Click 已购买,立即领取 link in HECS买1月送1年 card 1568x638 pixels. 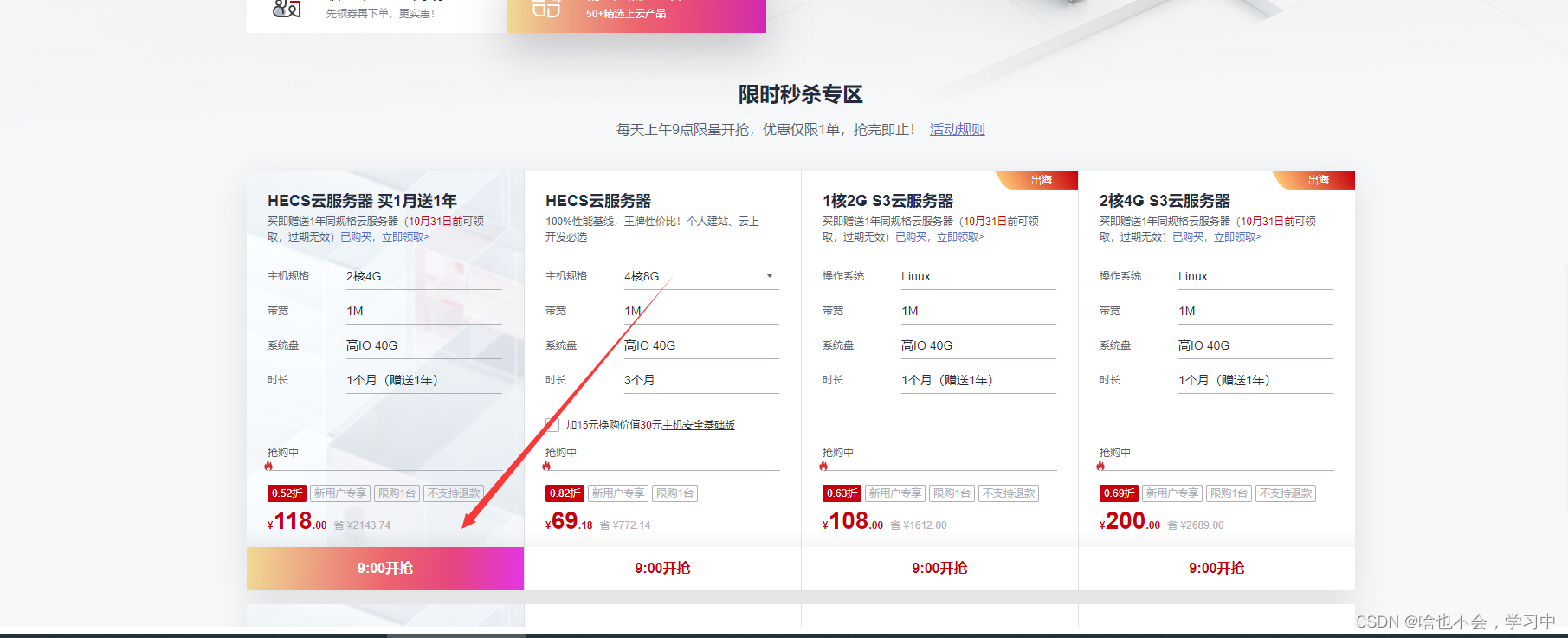click(x=384, y=237)
